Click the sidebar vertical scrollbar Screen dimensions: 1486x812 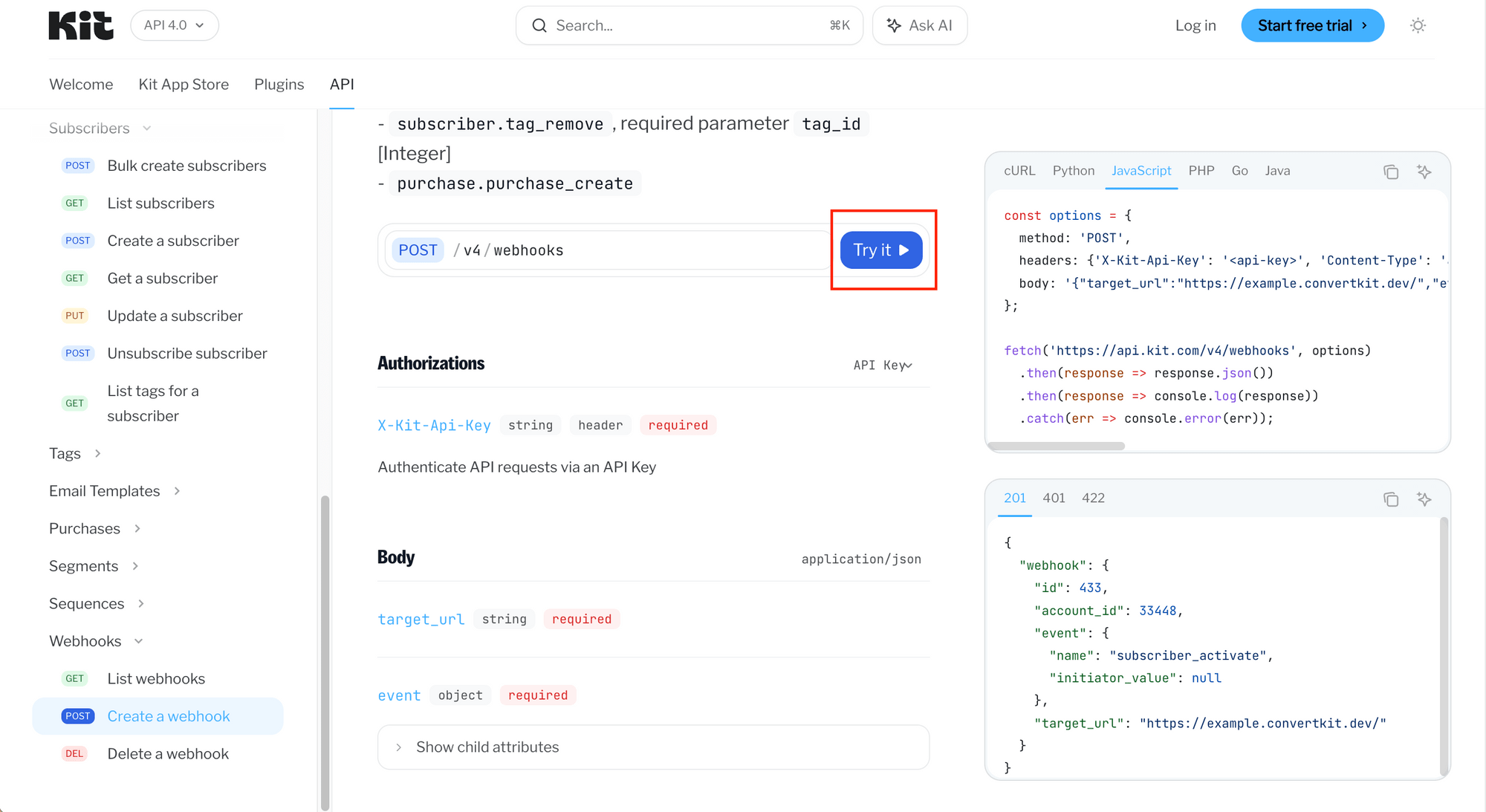pyautogui.click(x=325, y=652)
